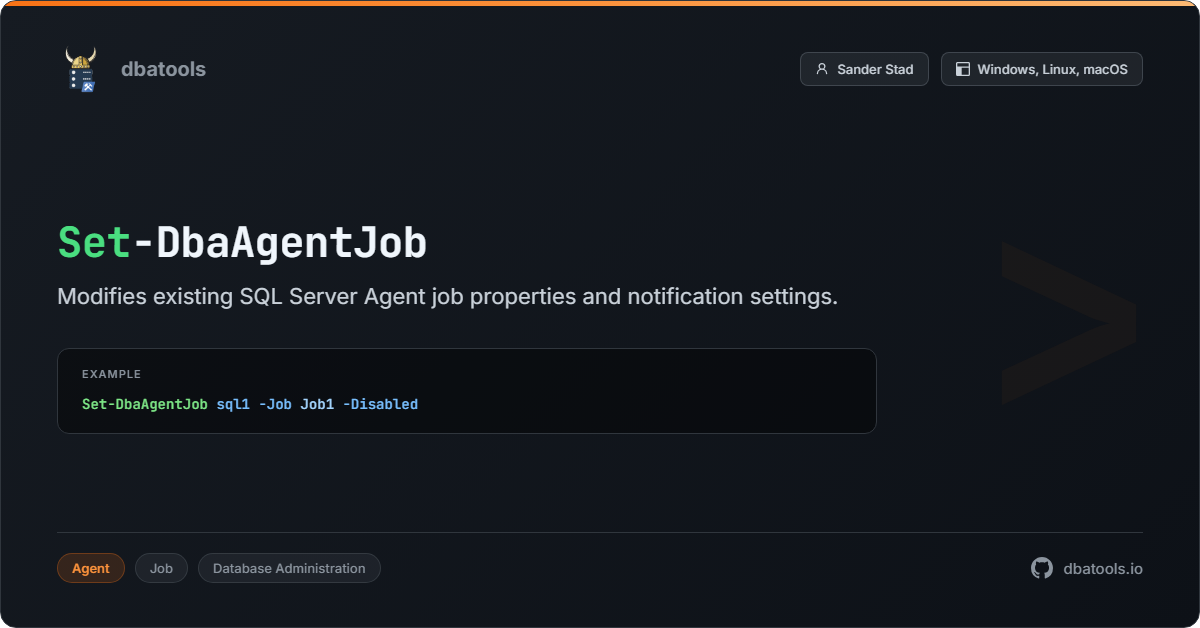Click the EXAMPLE label in code box
Image resolution: width=1200 pixels, height=628 pixels.
pyautogui.click(x=111, y=374)
